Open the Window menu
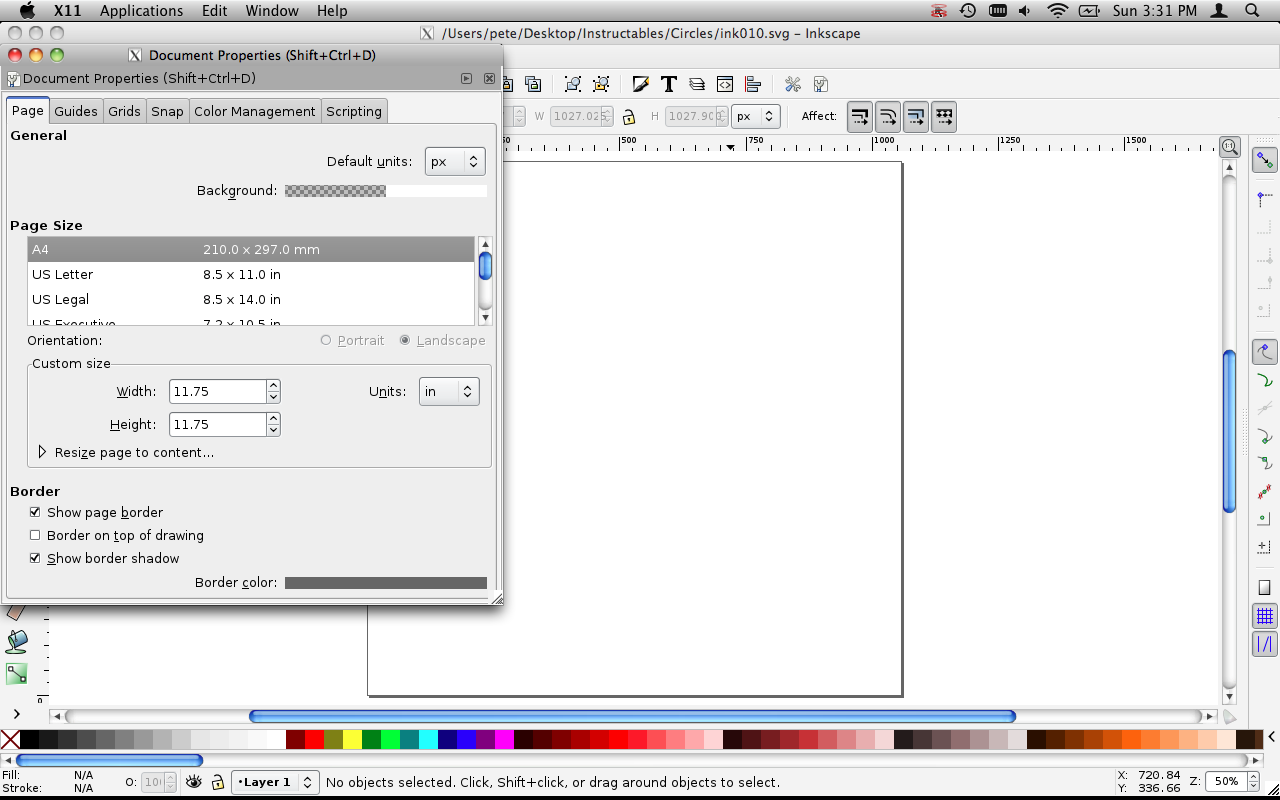The height and width of the screenshot is (800, 1280). pos(272,11)
